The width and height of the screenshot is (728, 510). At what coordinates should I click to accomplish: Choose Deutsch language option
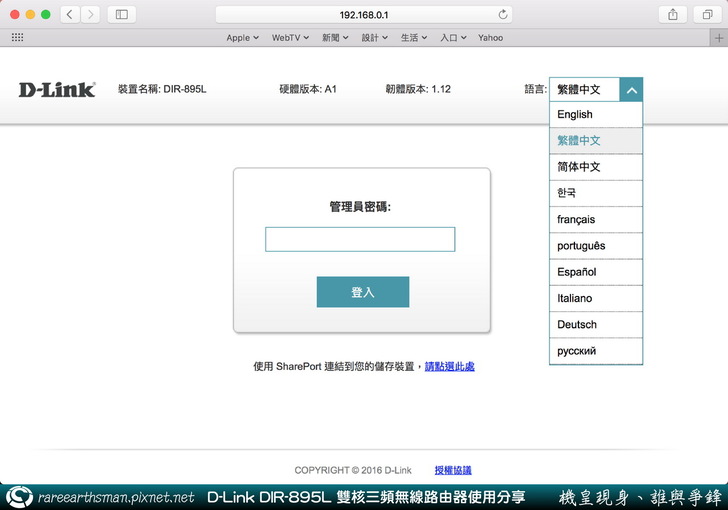596,324
